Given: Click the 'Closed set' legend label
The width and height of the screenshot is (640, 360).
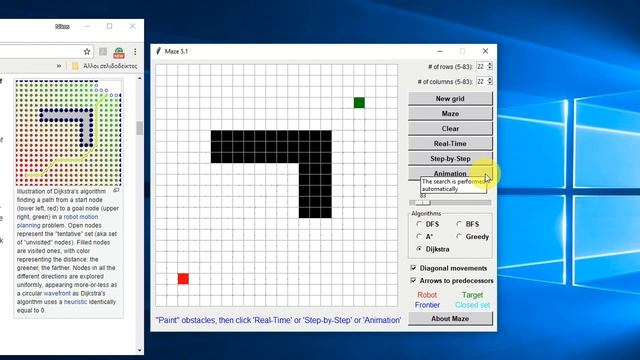Looking at the screenshot, I should [x=472, y=305].
